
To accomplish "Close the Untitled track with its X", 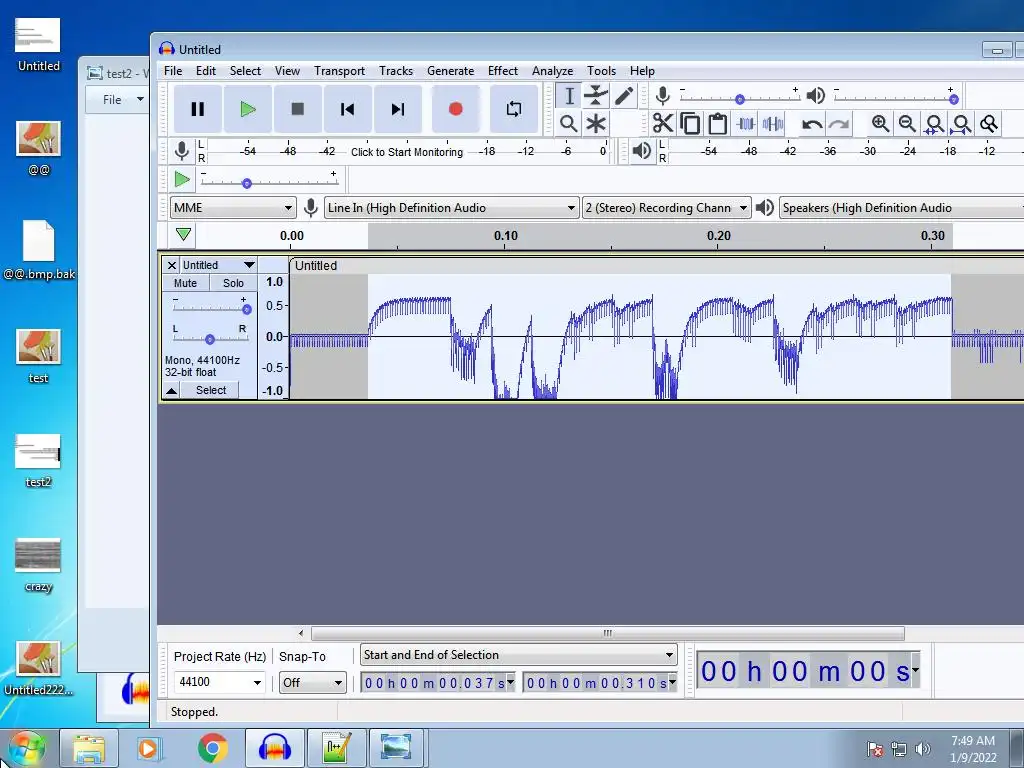I will coord(171,265).
